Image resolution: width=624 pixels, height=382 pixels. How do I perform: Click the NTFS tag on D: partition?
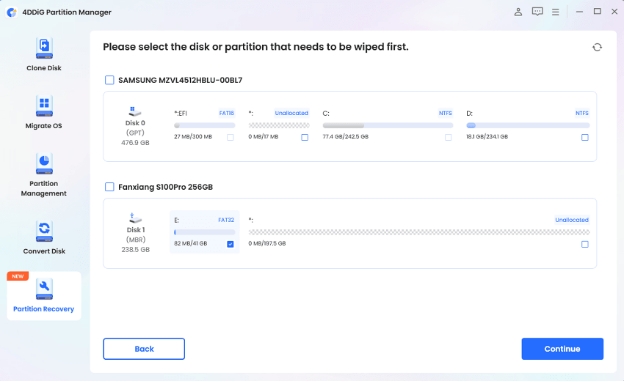[582, 113]
